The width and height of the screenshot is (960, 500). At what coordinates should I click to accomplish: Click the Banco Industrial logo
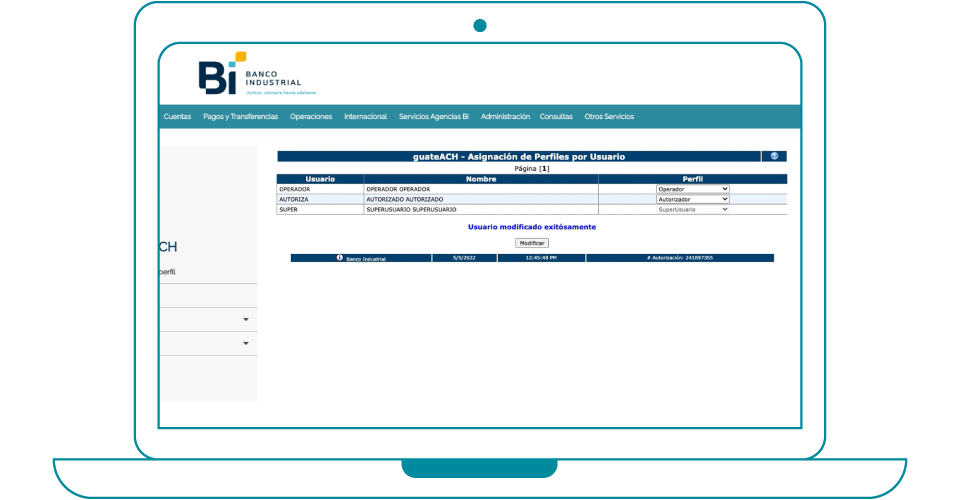(x=249, y=74)
